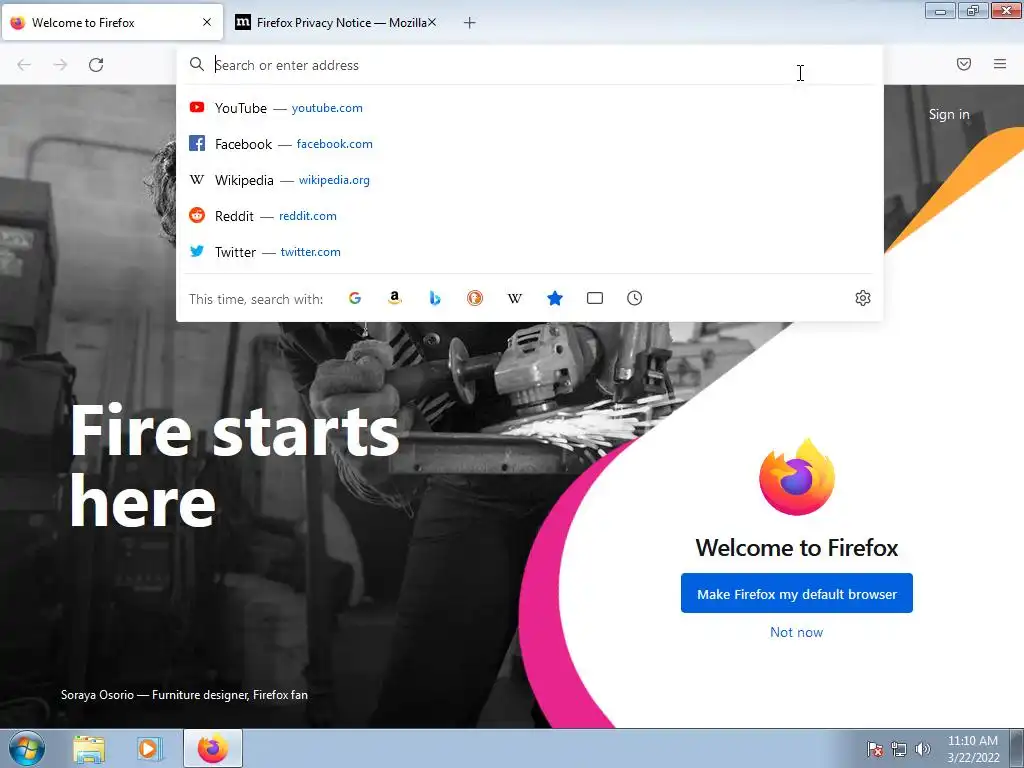Search this time with Bing

tap(435, 298)
